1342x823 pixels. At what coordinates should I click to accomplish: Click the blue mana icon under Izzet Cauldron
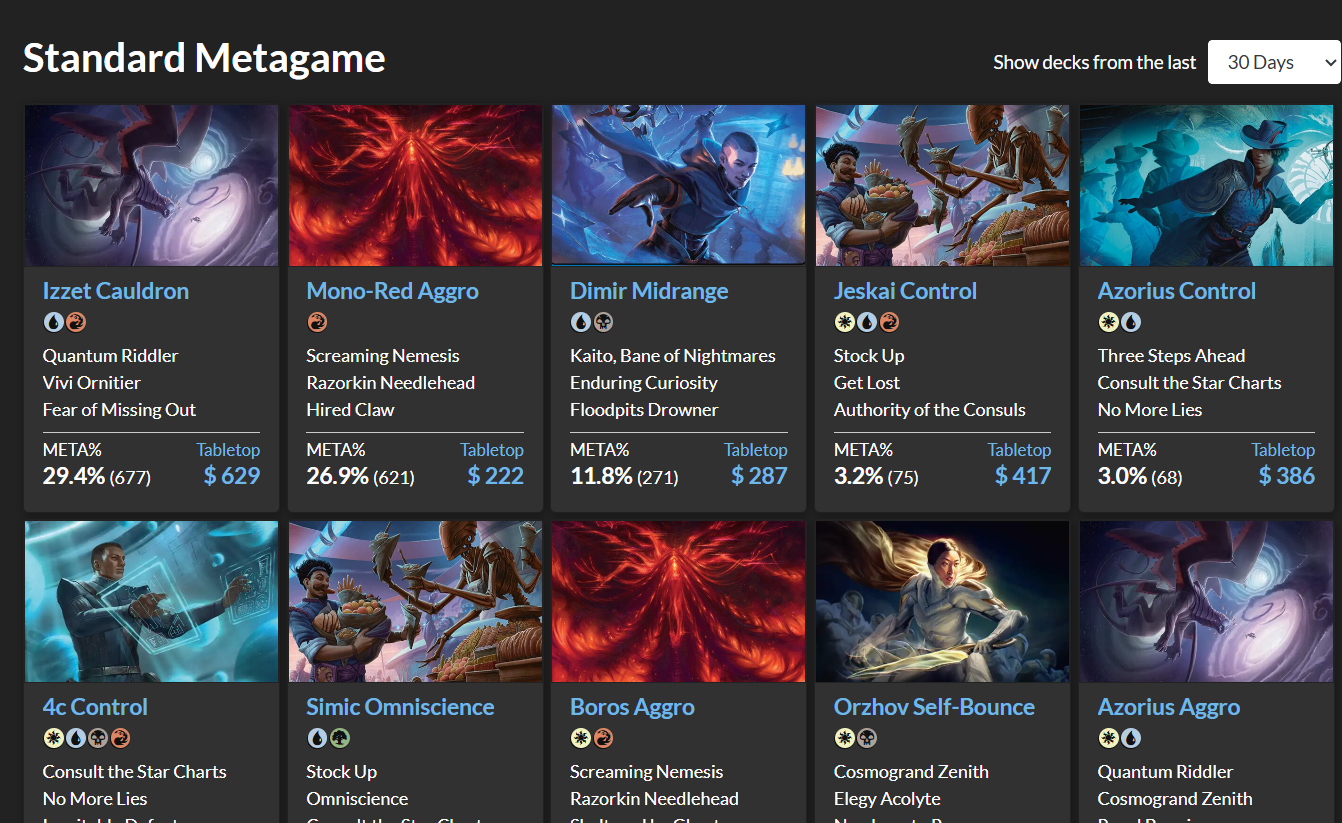(52, 322)
